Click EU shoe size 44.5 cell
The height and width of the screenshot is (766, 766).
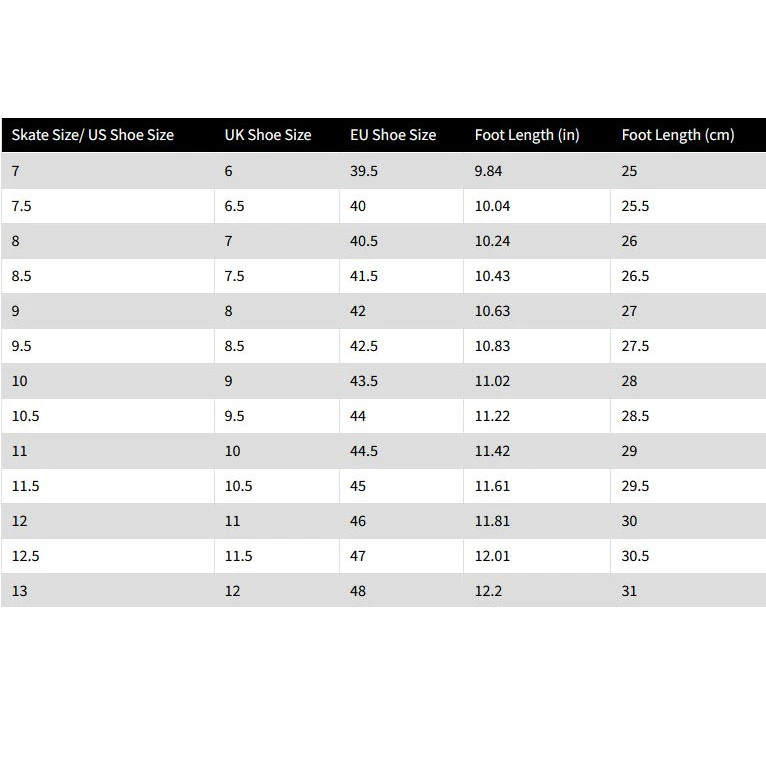364,451
